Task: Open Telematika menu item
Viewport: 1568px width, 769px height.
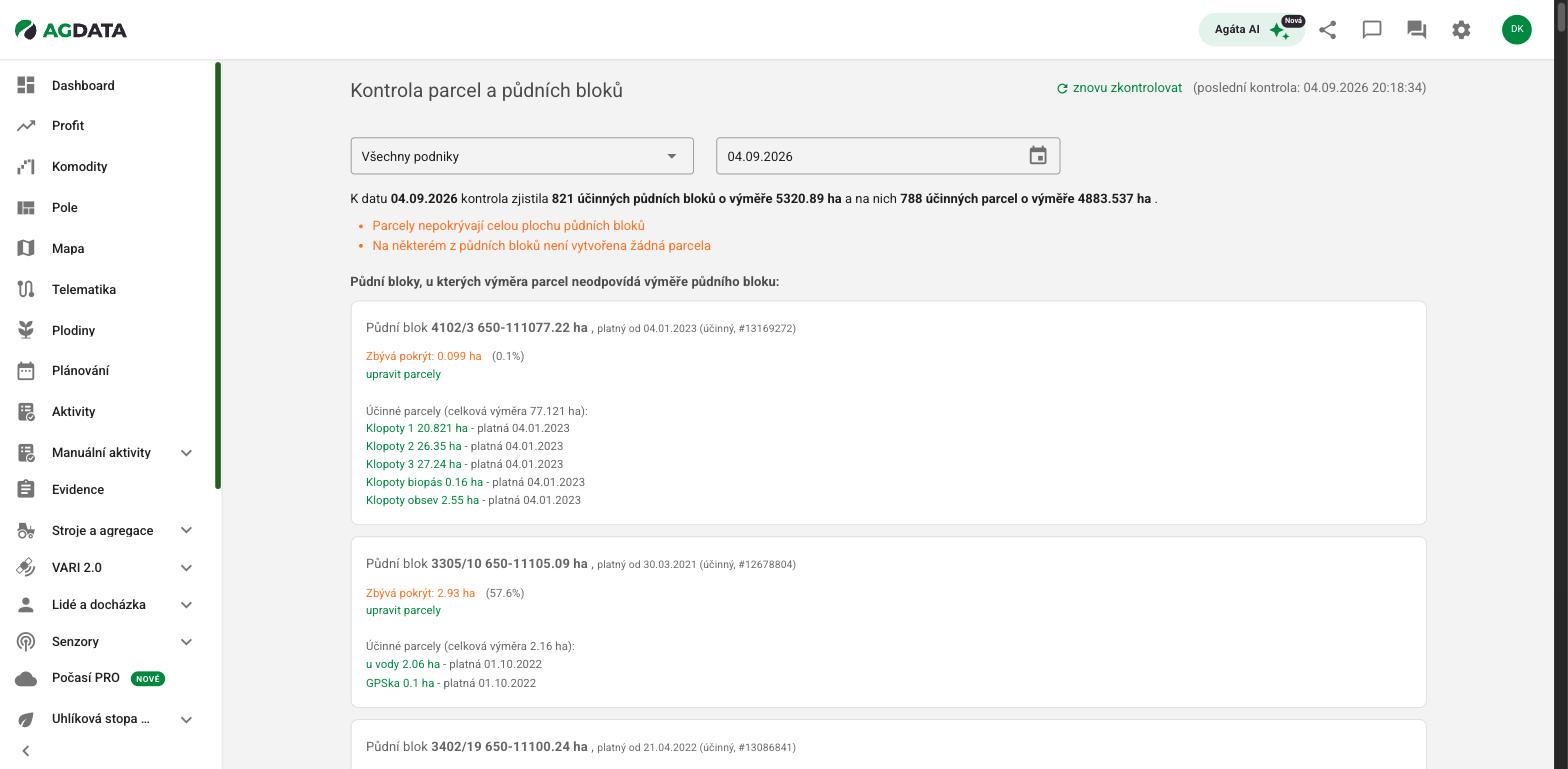Action: [84, 289]
